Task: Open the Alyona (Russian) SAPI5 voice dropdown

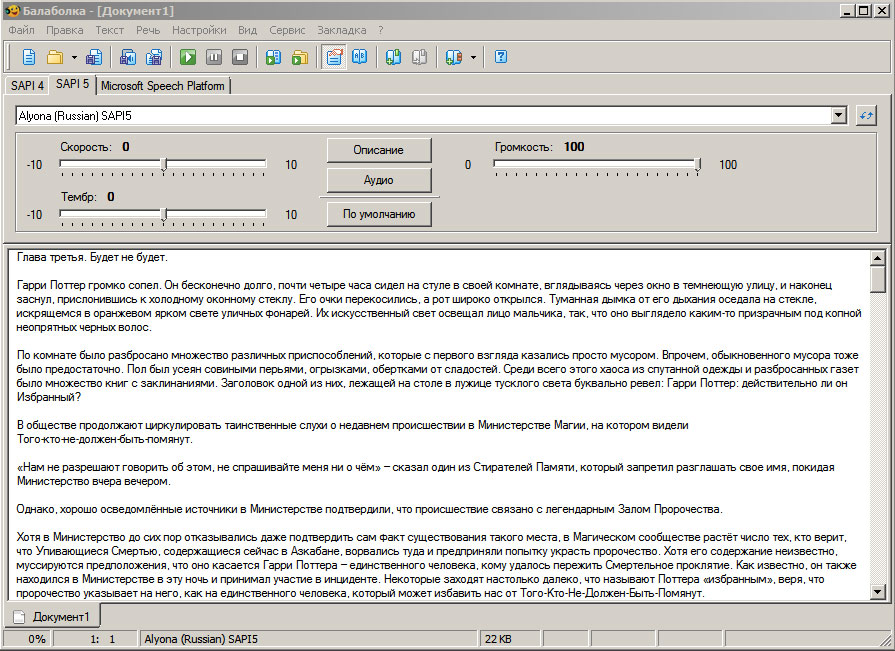Action: (431, 116)
